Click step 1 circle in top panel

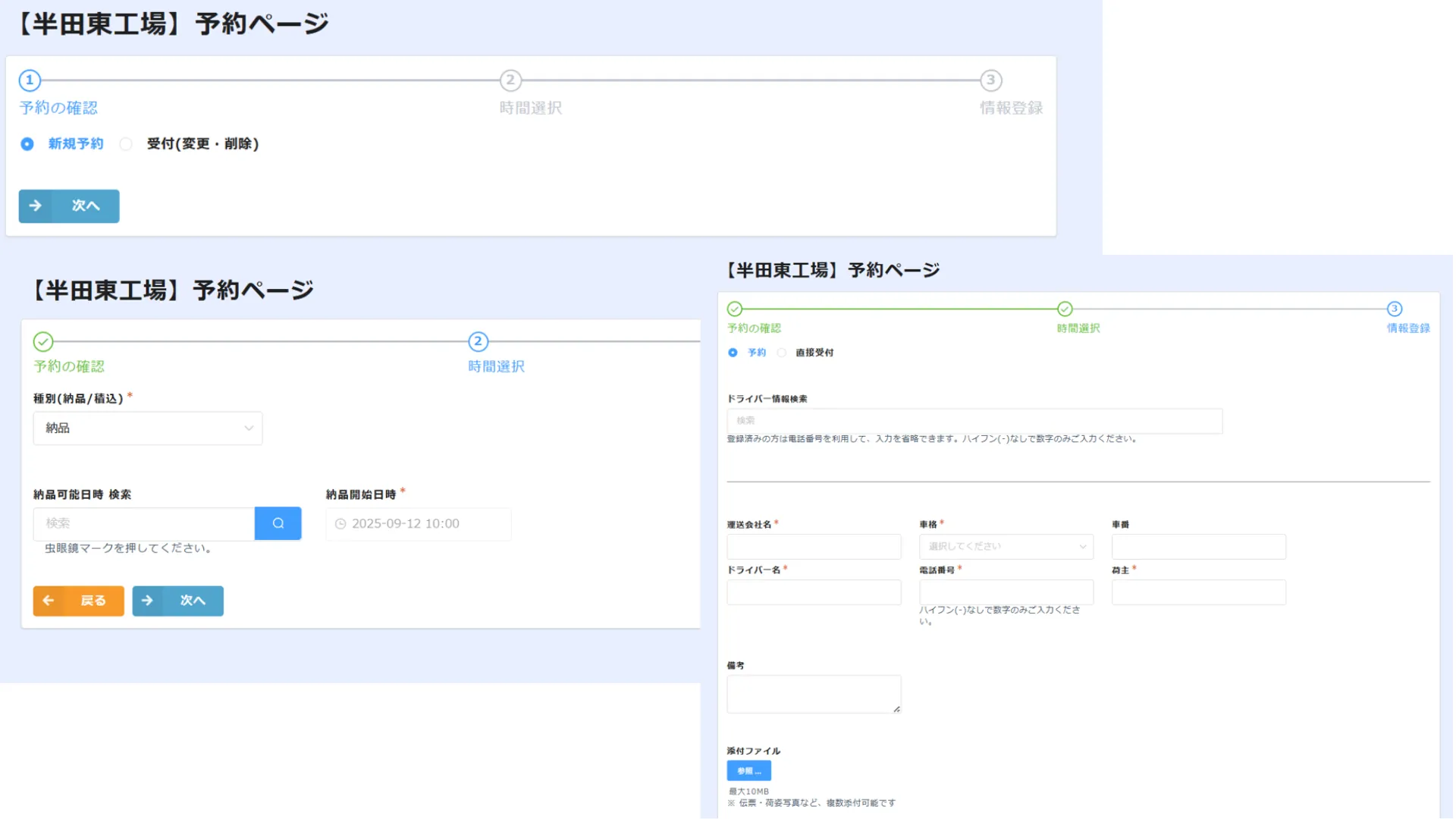(30, 80)
